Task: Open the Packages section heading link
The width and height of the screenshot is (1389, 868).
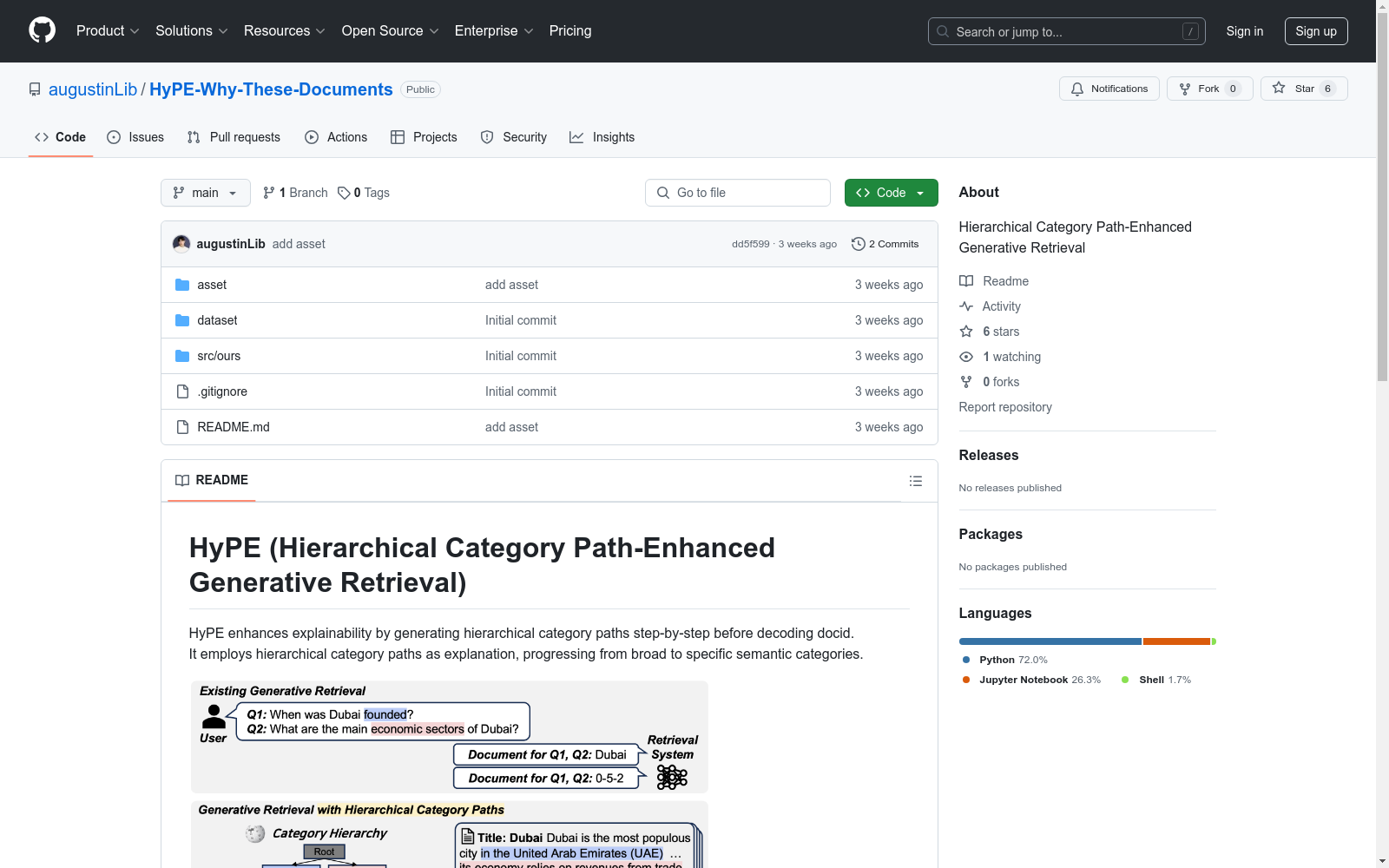Action: (991, 534)
